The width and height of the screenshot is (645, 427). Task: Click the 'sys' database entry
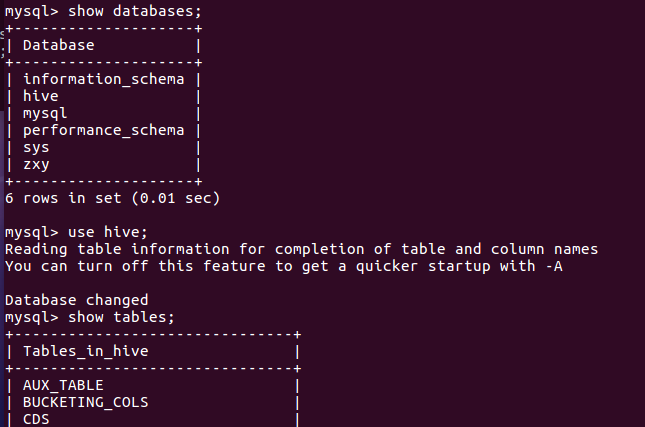tap(36, 147)
